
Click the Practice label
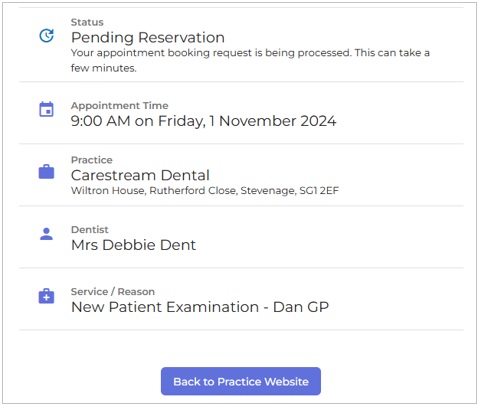pos(92,160)
